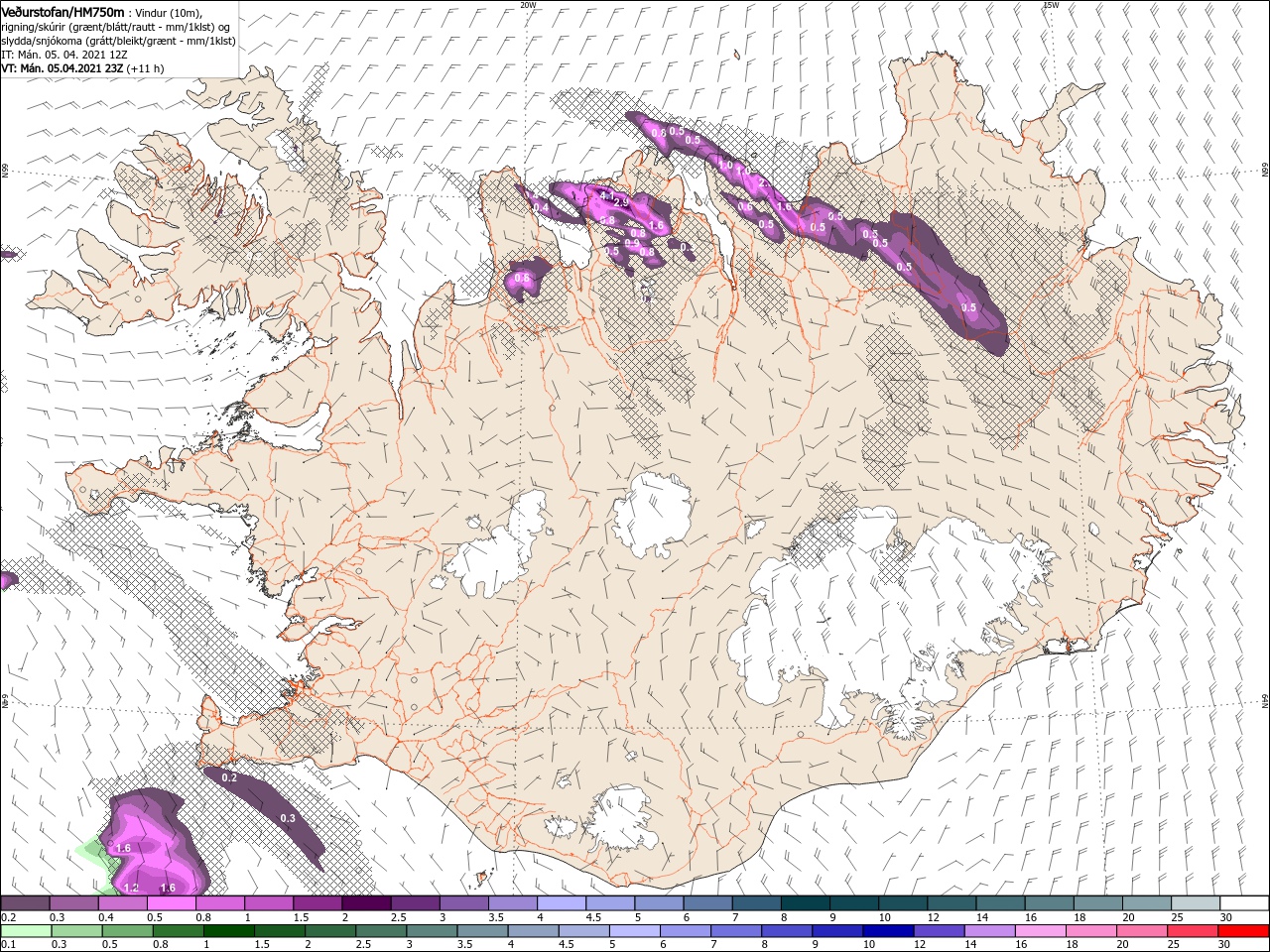Pick the dark teal 8 swatch in snow scale
Image resolution: width=1270 pixels, height=952 pixels.
pos(805,903)
